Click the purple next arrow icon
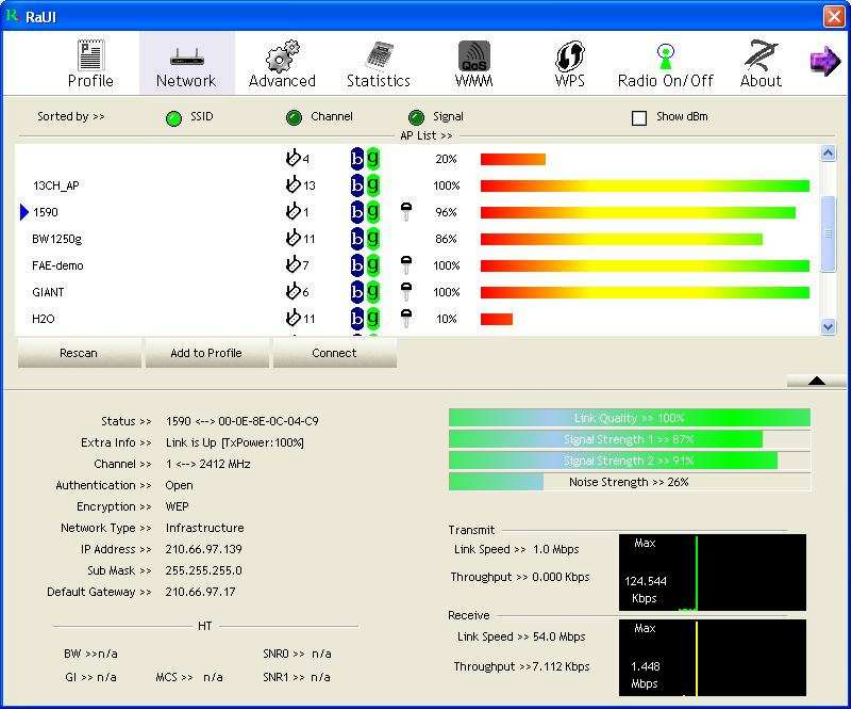 [825, 61]
